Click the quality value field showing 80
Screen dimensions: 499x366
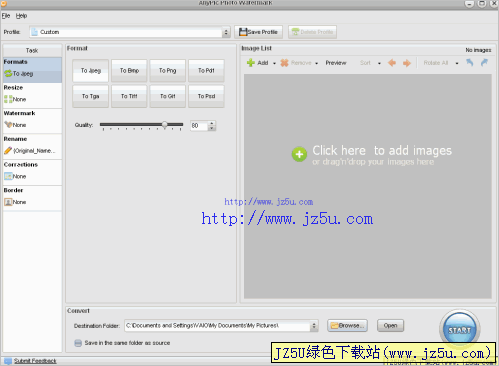click(199, 126)
